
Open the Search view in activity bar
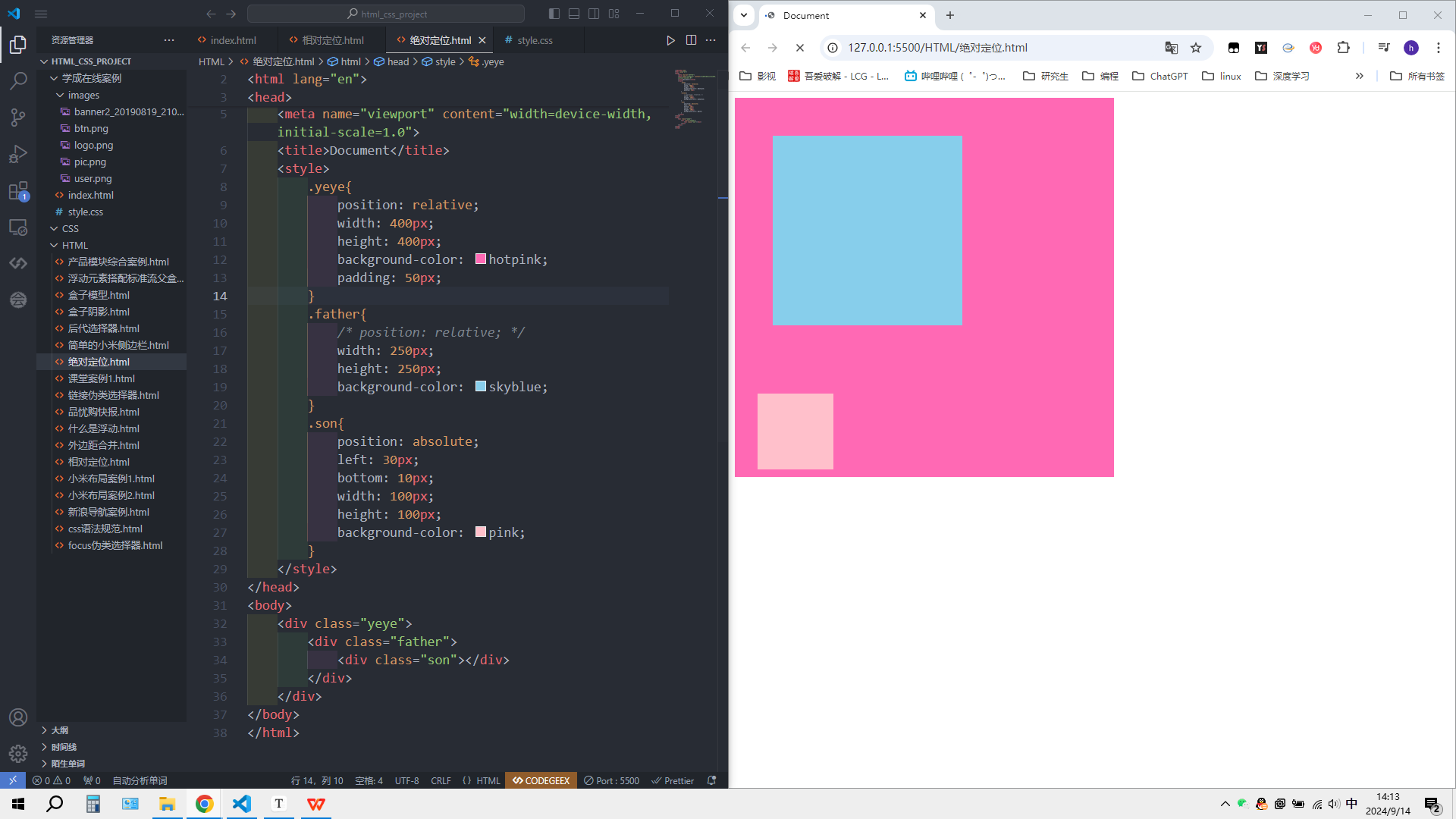pyautogui.click(x=18, y=80)
